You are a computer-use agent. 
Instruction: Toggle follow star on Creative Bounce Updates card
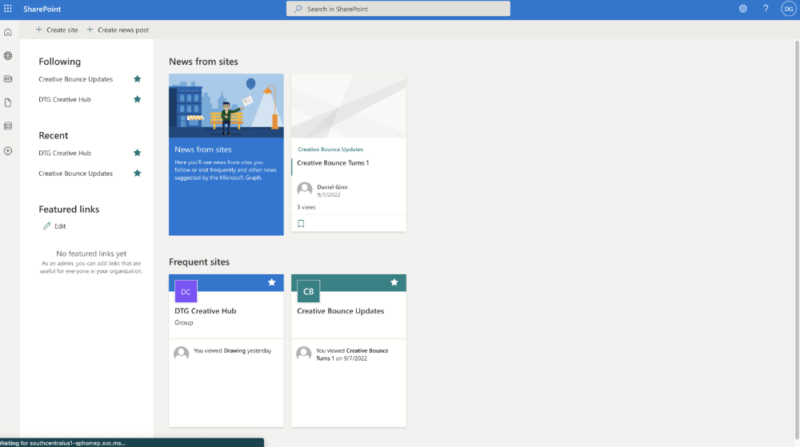pyautogui.click(x=394, y=282)
